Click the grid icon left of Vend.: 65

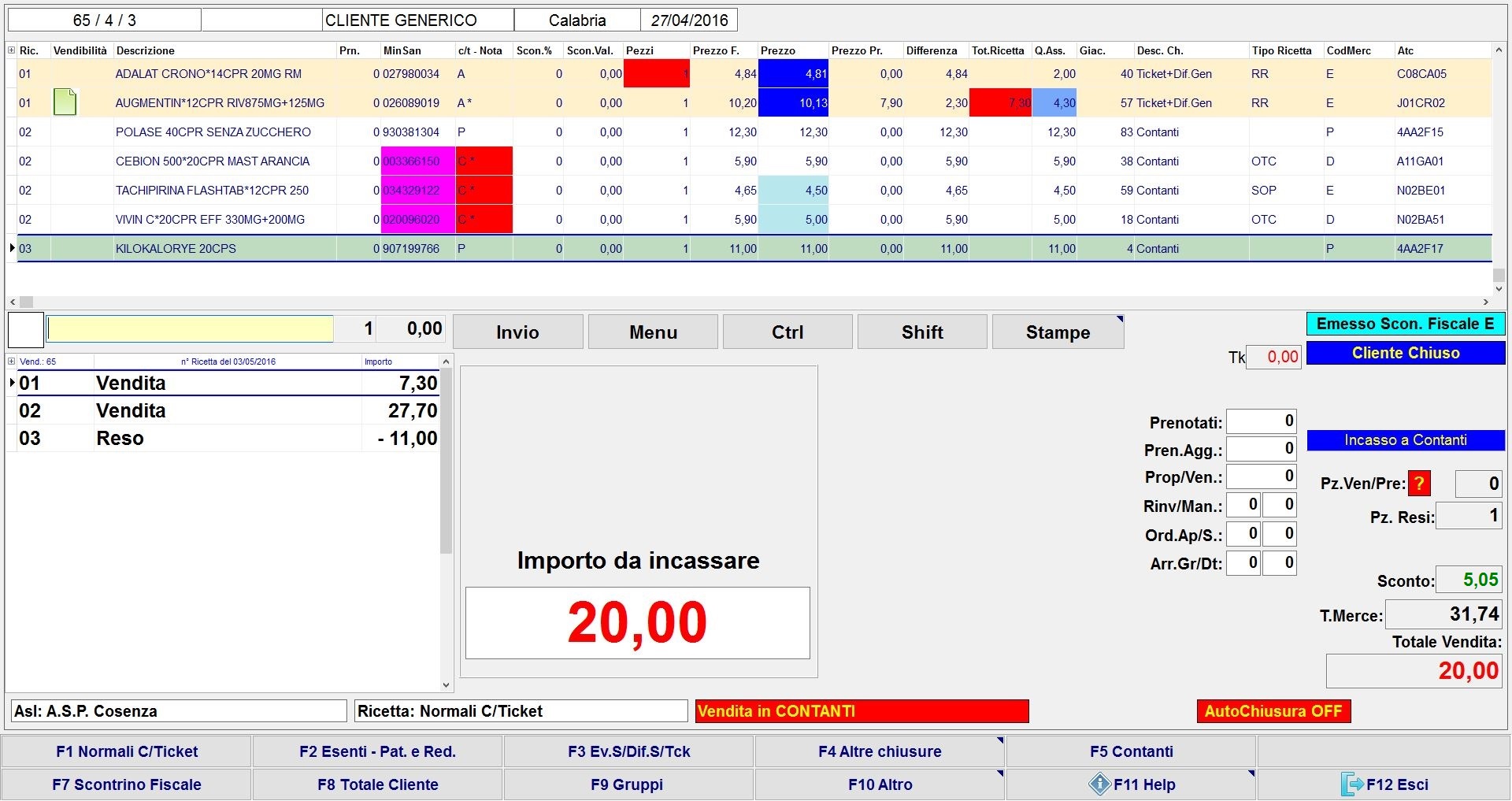coord(11,362)
